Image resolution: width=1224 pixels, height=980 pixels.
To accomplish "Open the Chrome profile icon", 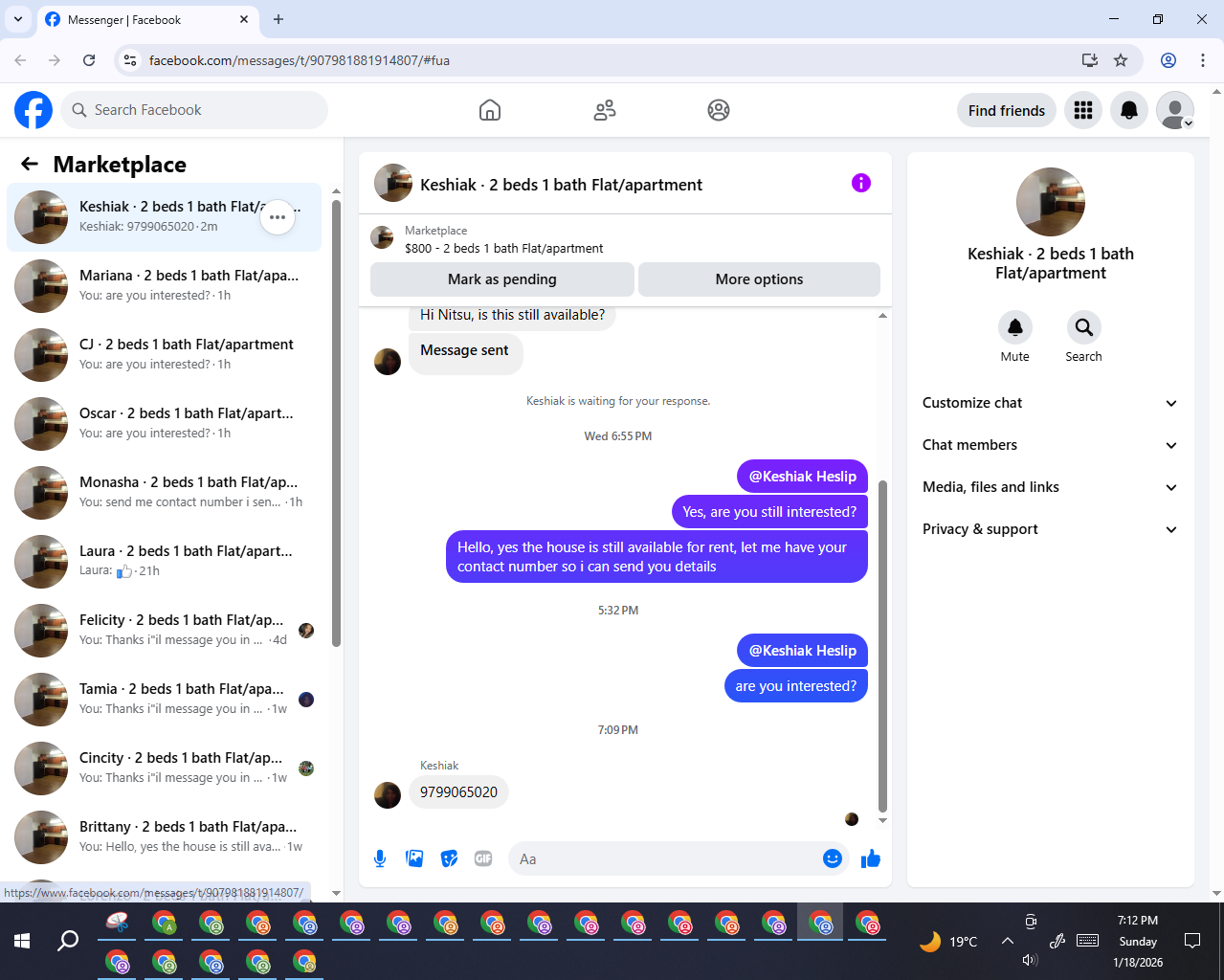I will 1168,60.
